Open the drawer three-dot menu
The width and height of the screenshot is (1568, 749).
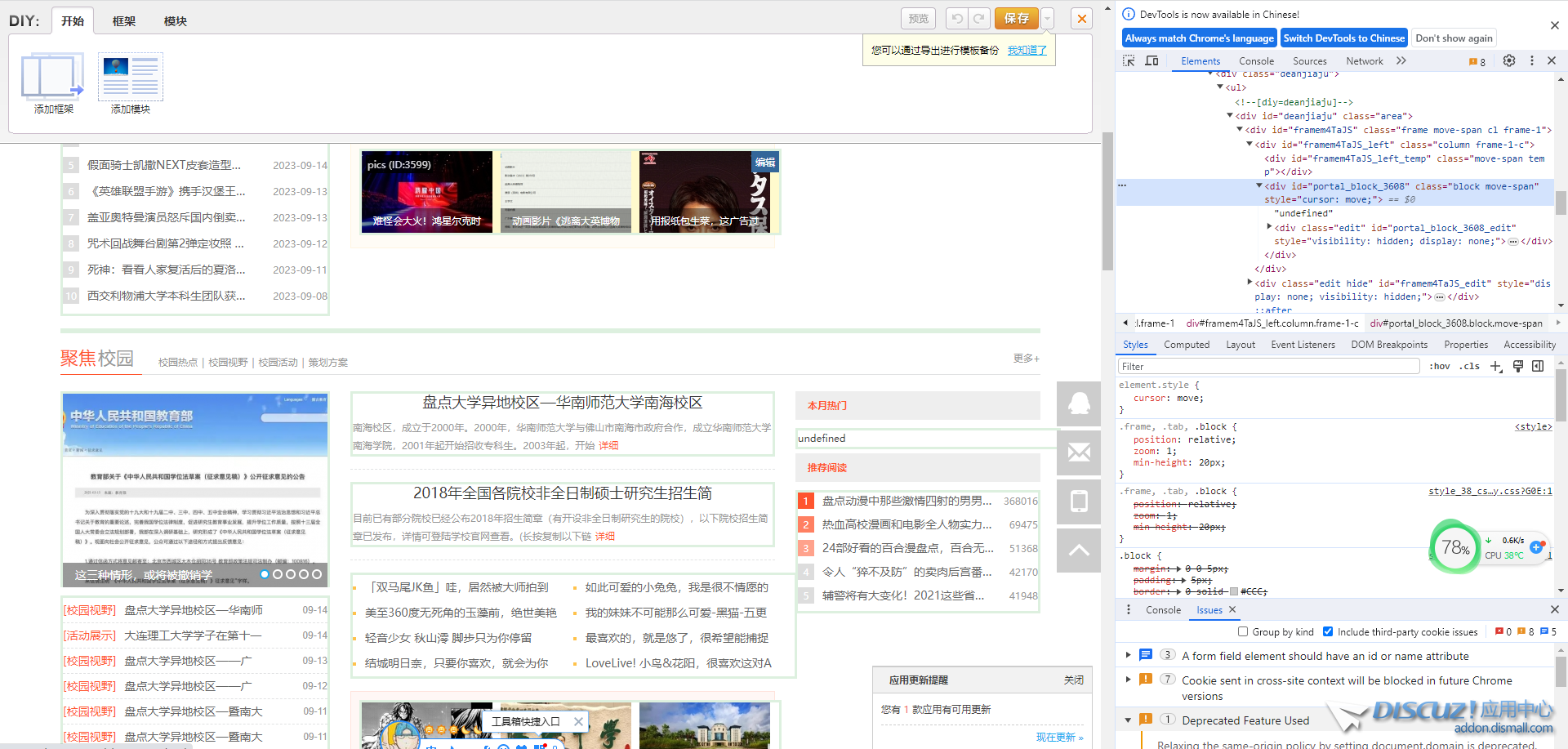(x=1129, y=609)
